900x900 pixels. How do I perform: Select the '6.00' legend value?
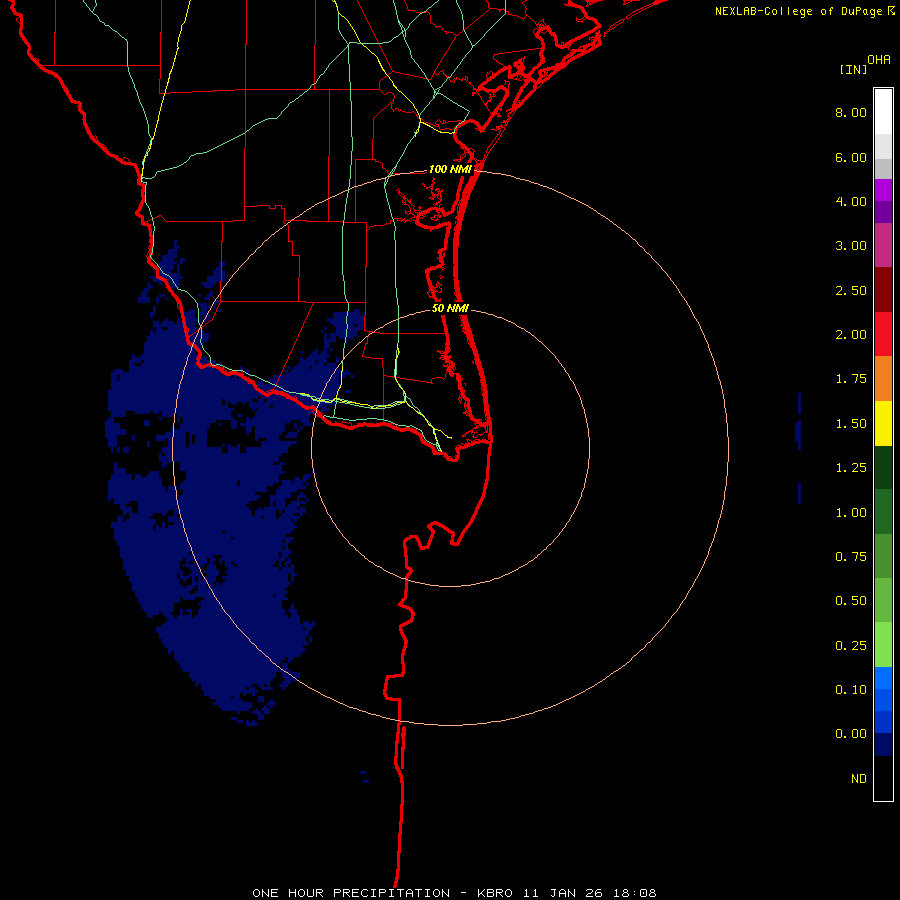tap(851, 157)
